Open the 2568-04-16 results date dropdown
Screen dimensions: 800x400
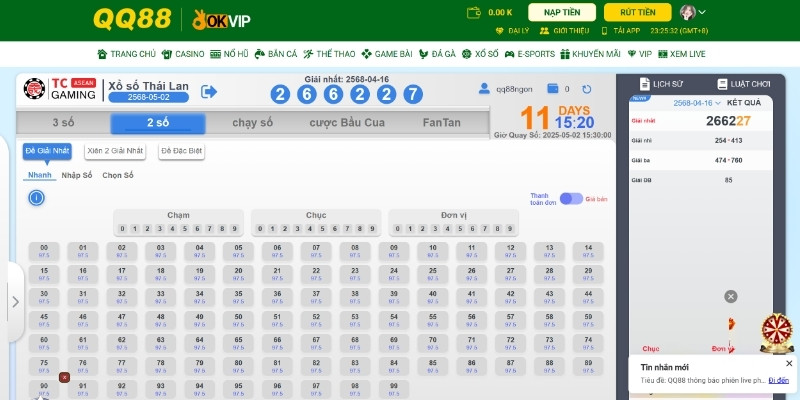click(696, 103)
